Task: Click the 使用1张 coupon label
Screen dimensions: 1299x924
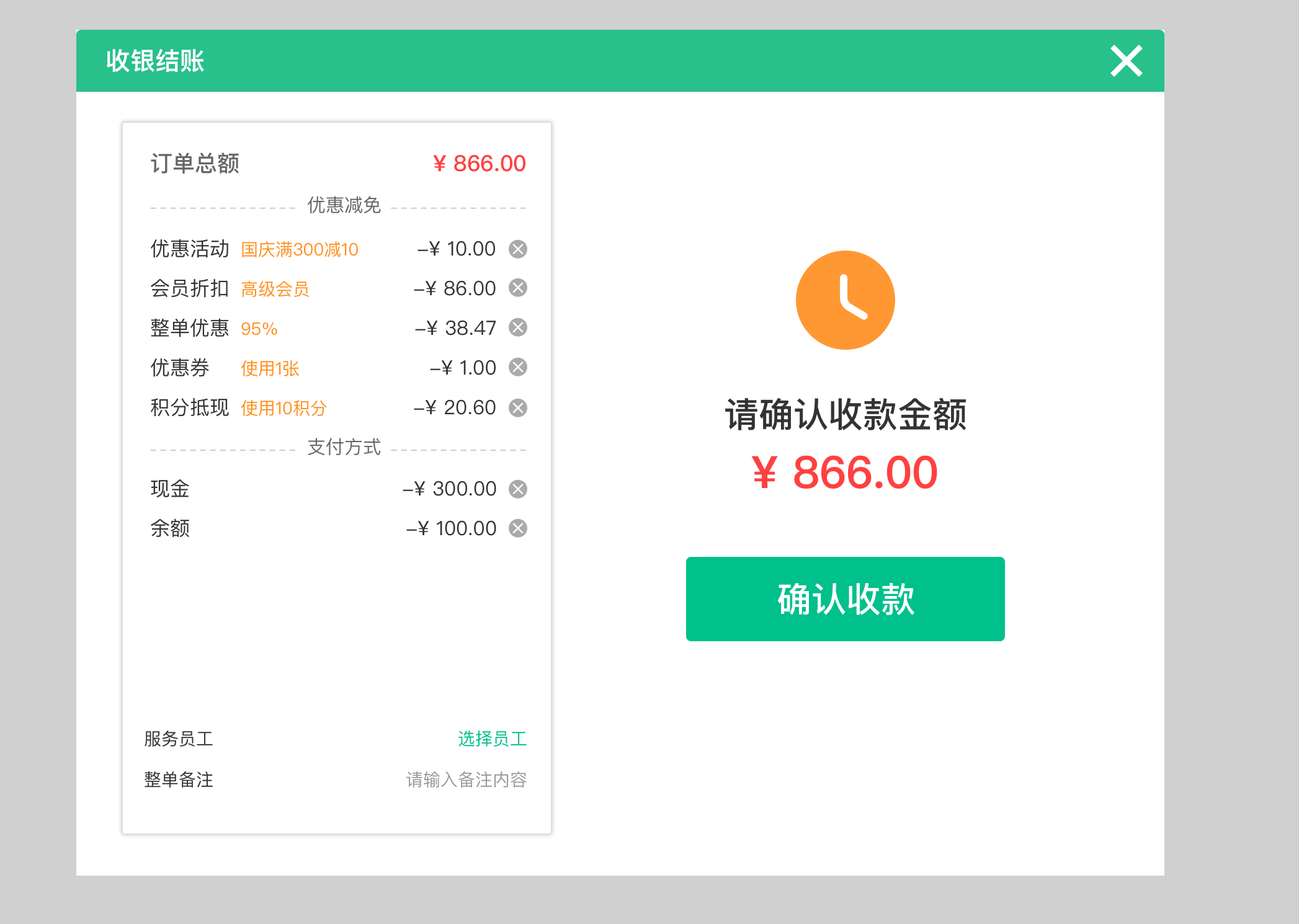Action: click(x=269, y=367)
